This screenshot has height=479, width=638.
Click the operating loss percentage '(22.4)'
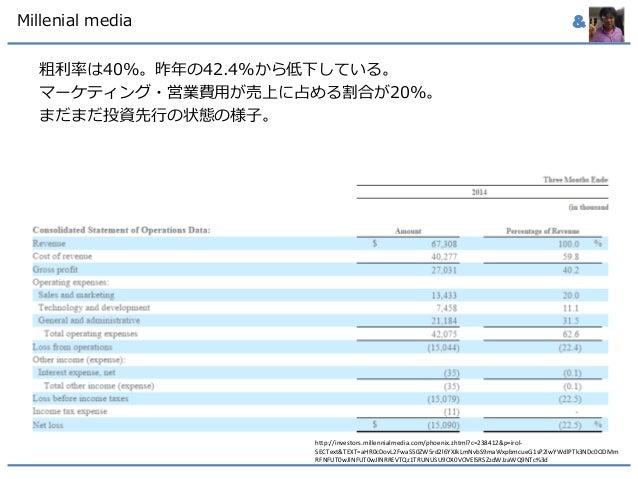[570, 348]
